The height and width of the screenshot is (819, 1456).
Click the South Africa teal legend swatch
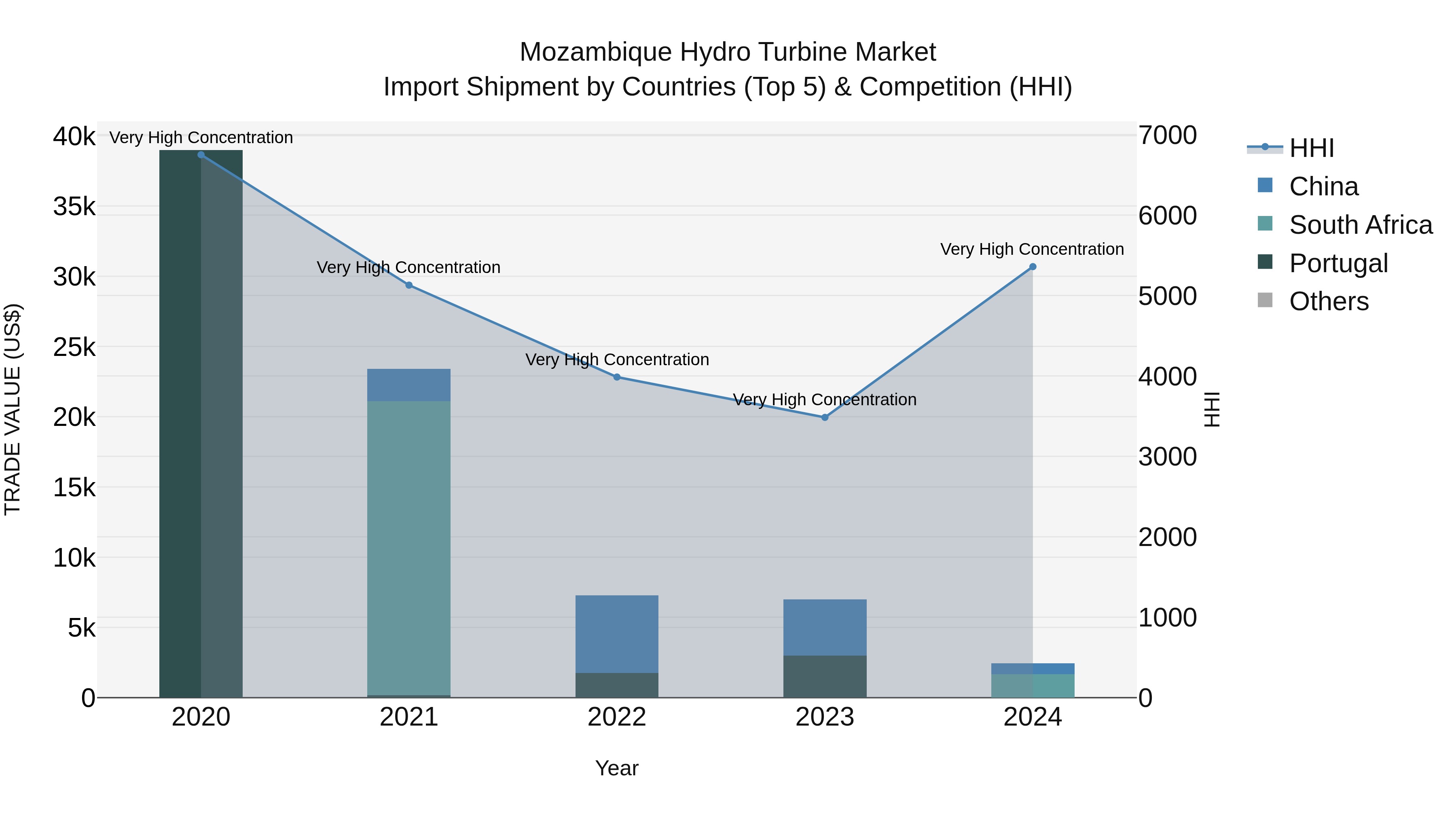pyautogui.click(x=1265, y=223)
